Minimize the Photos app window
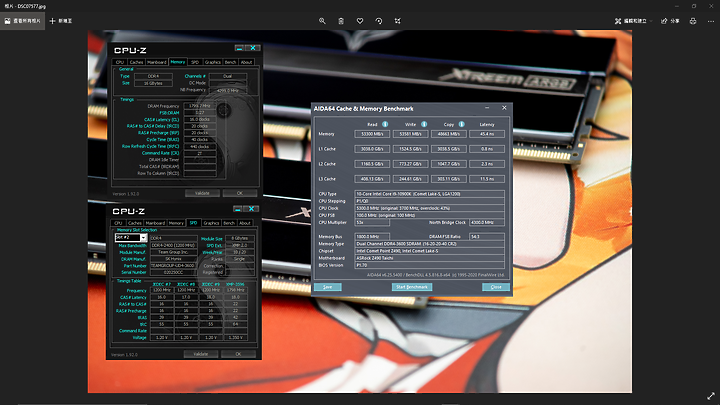This screenshot has width=720, height=405. [x=676, y=6]
